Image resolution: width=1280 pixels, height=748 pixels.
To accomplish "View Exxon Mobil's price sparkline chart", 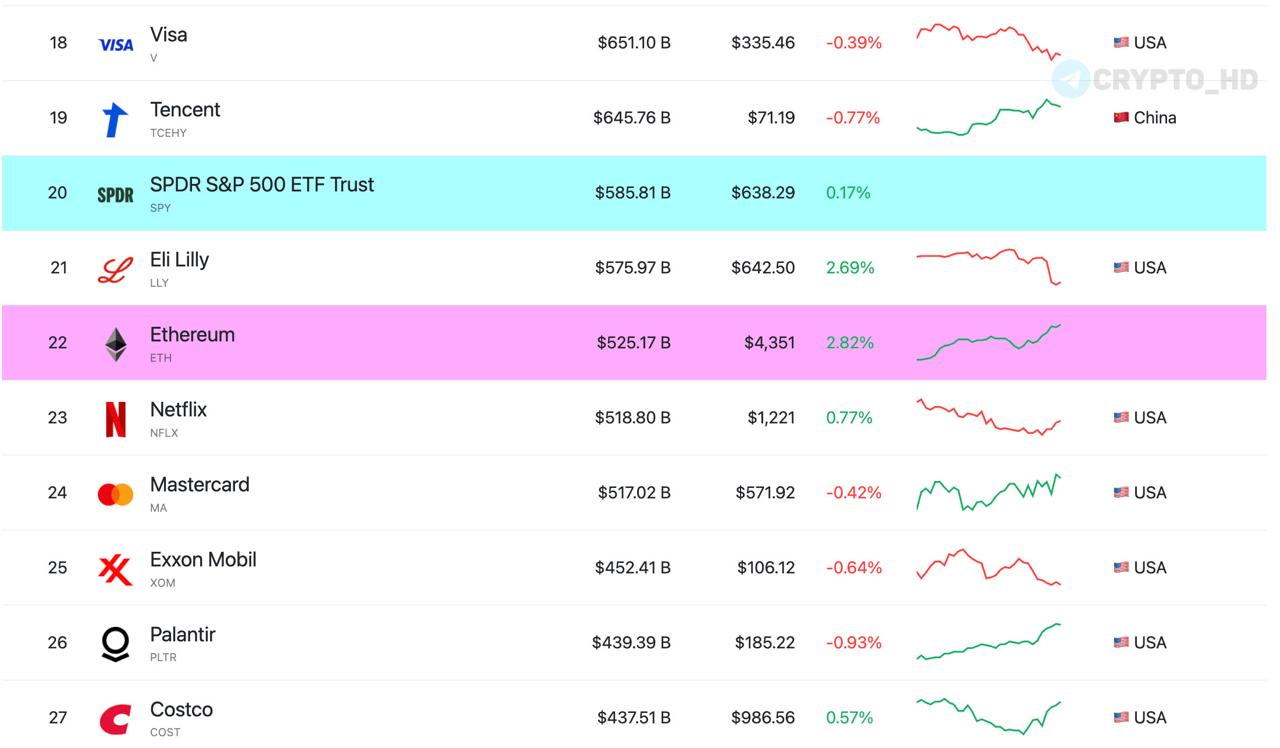I will 988,567.
